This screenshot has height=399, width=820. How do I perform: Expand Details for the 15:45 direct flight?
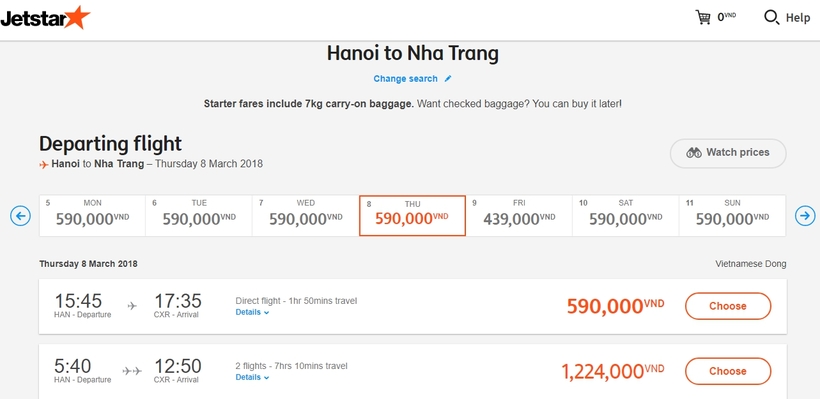(x=252, y=312)
